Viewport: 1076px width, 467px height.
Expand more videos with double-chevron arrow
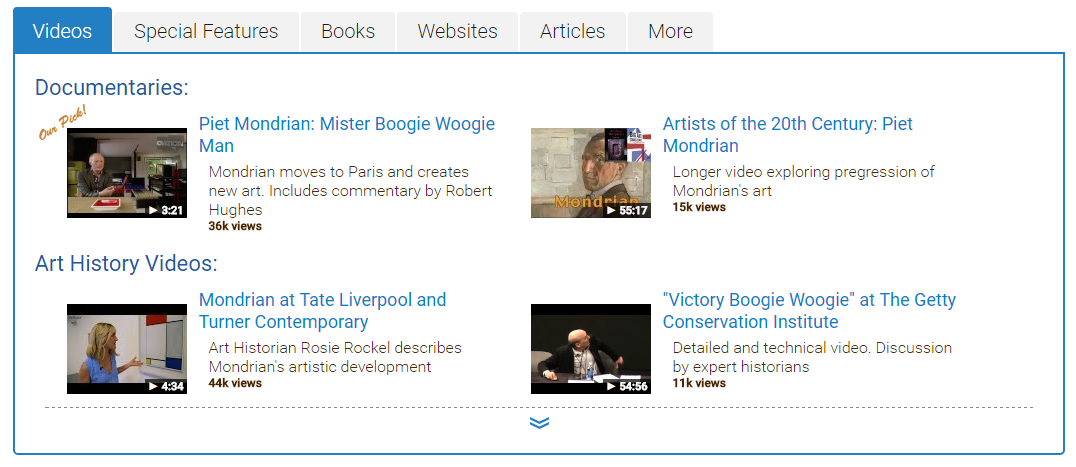click(x=539, y=423)
